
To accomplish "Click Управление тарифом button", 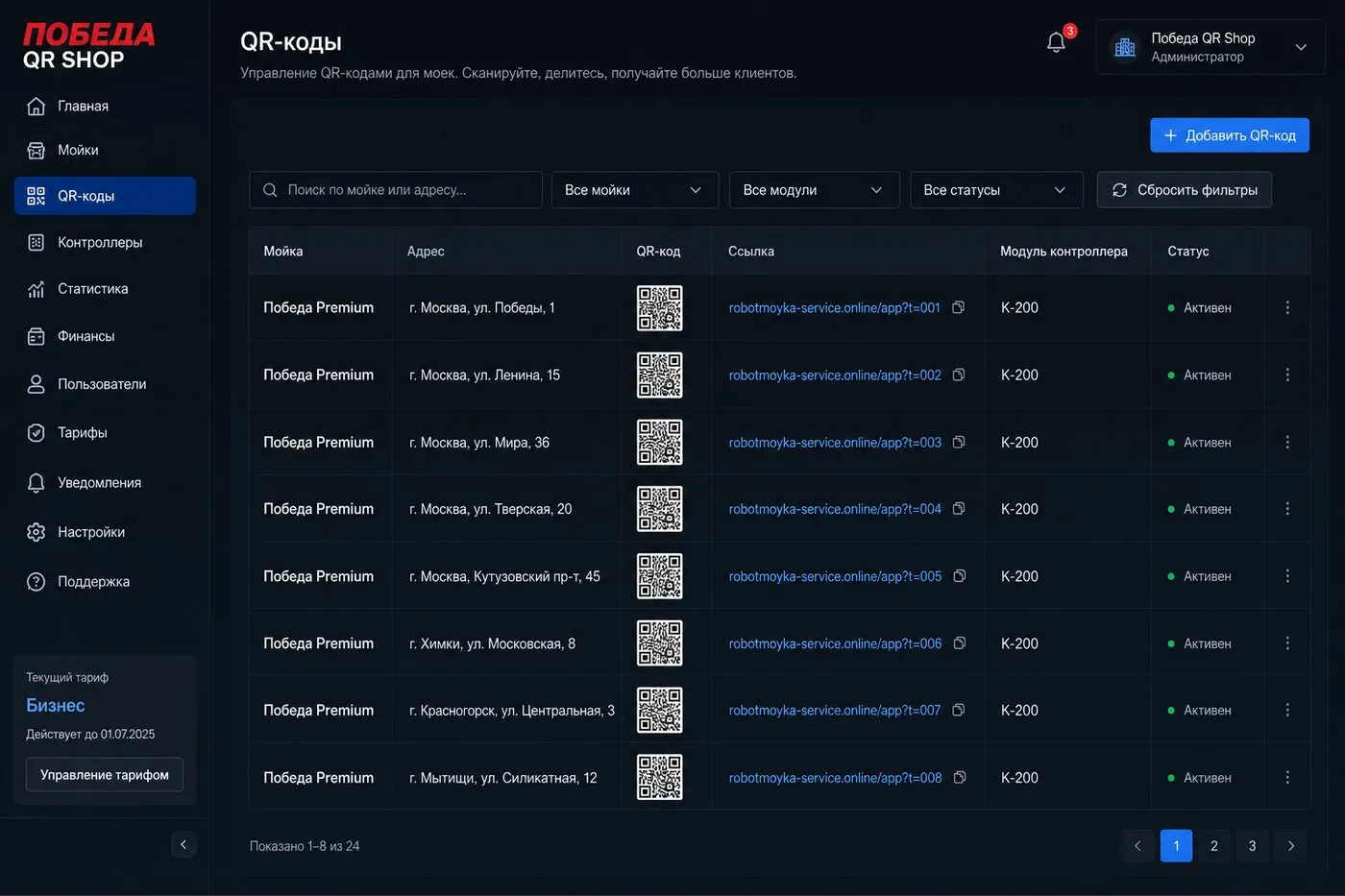I will pos(105,775).
